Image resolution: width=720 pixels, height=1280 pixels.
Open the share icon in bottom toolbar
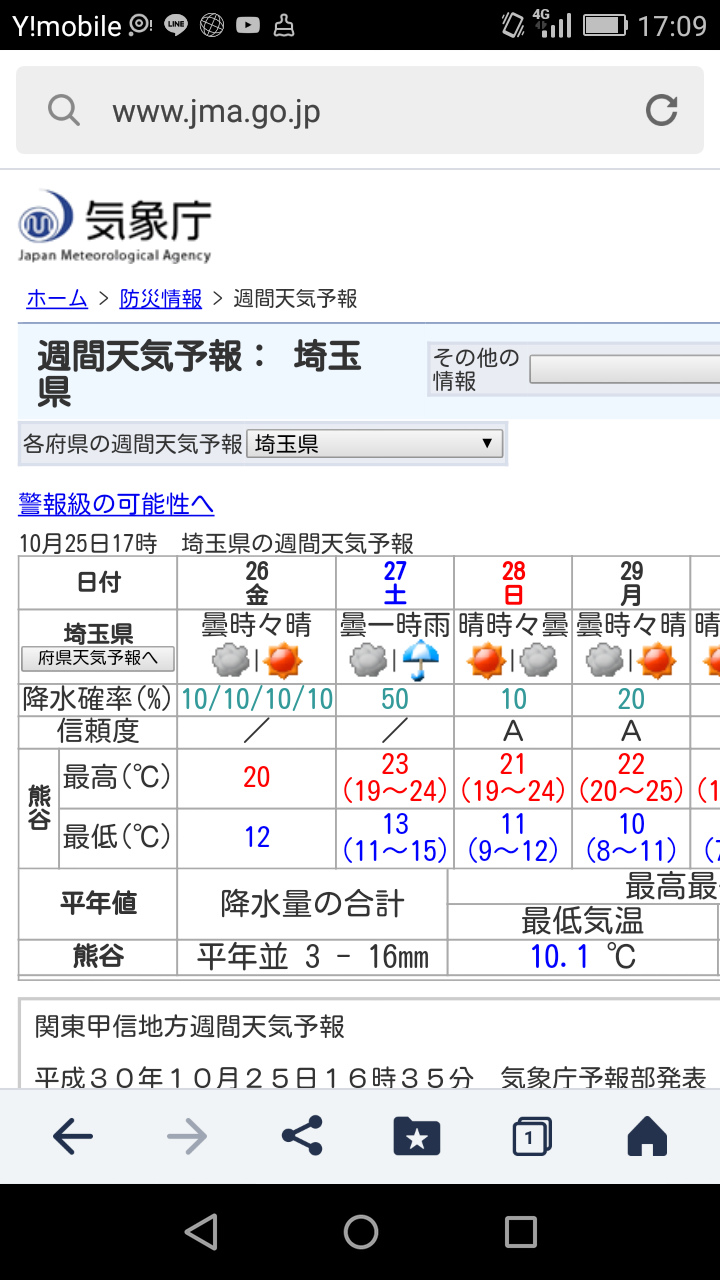click(302, 1135)
